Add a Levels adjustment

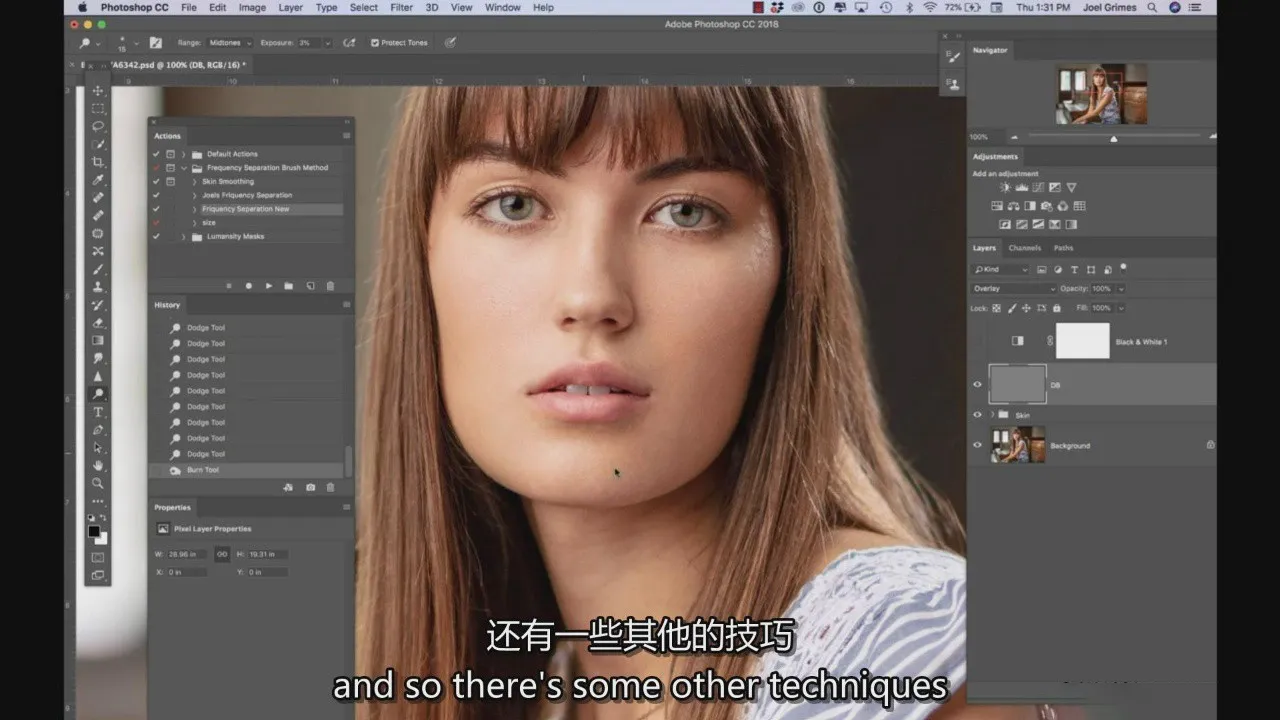[1022, 187]
